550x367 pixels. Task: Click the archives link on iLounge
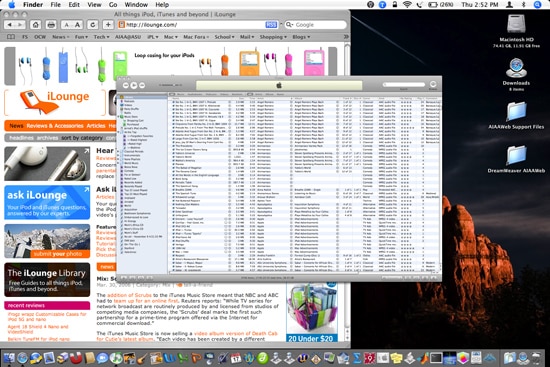[x=47, y=138]
